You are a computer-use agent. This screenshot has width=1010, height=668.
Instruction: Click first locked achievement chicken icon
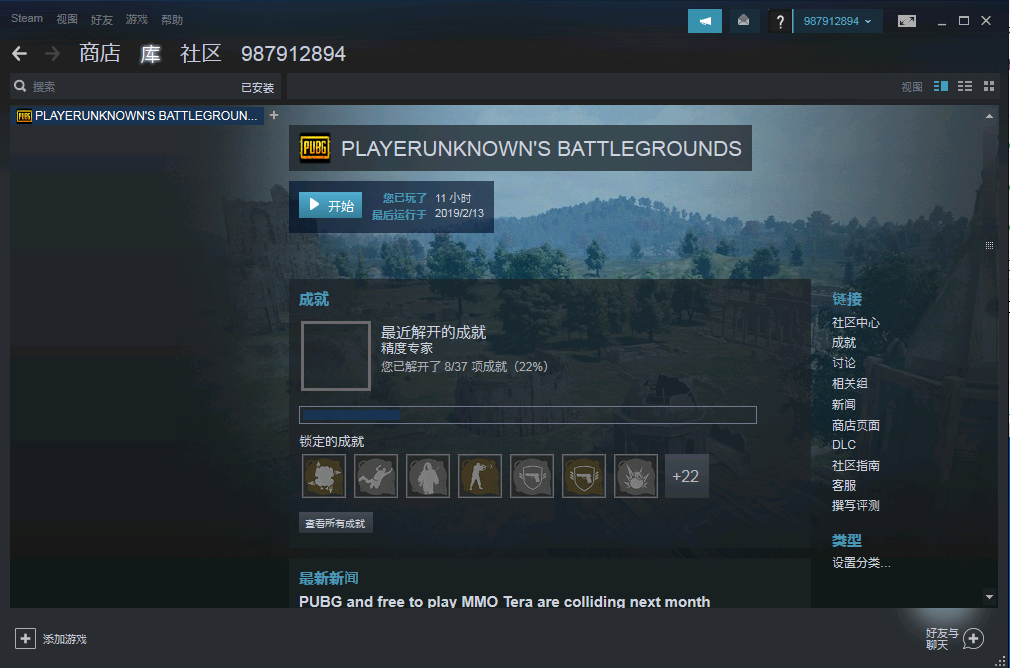[324, 476]
